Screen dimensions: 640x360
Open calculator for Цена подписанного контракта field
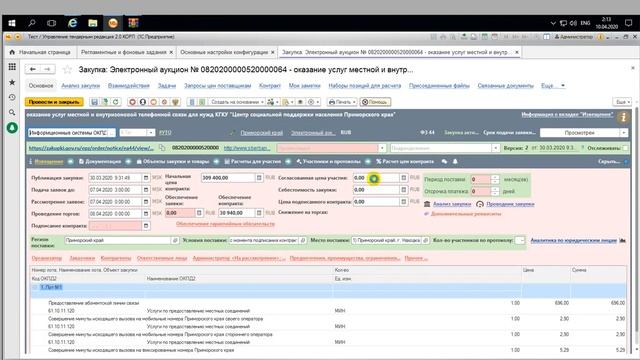tap(403, 202)
